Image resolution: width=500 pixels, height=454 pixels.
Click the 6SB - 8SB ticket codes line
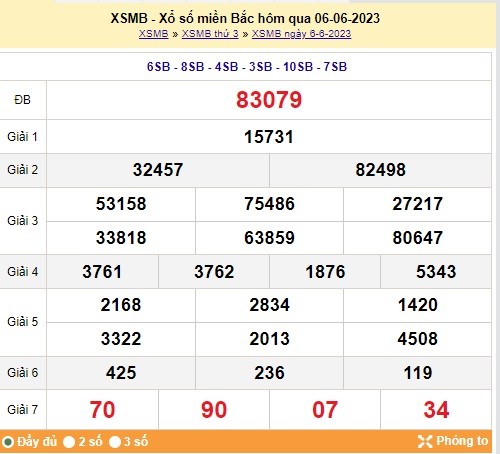pos(247,67)
